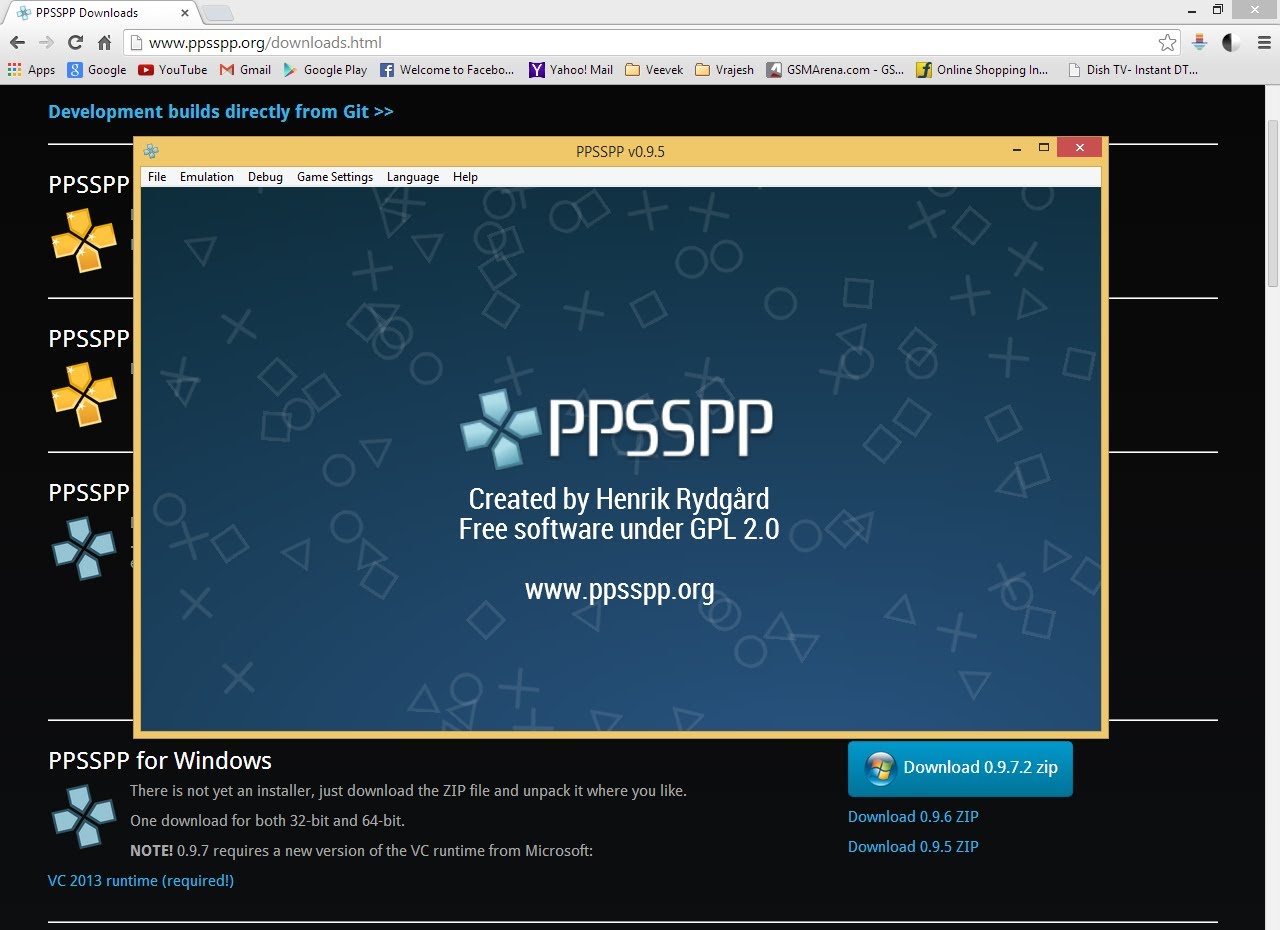Open the Dish TV bookmark

point(1133,70)
